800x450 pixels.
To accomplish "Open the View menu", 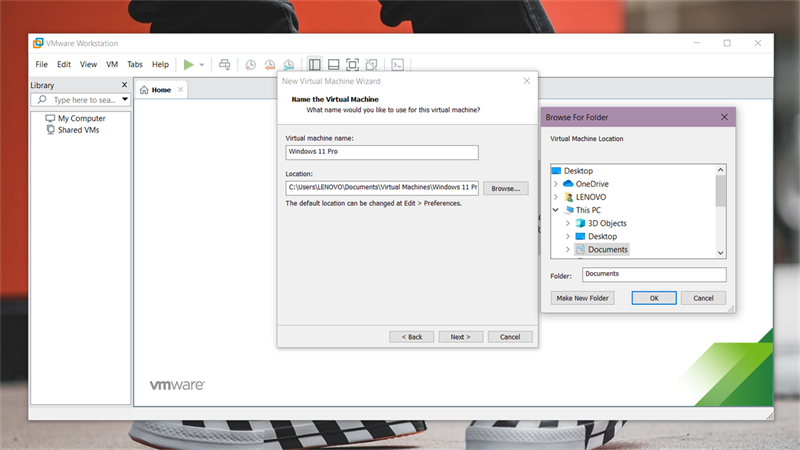I will click(88, 64).
